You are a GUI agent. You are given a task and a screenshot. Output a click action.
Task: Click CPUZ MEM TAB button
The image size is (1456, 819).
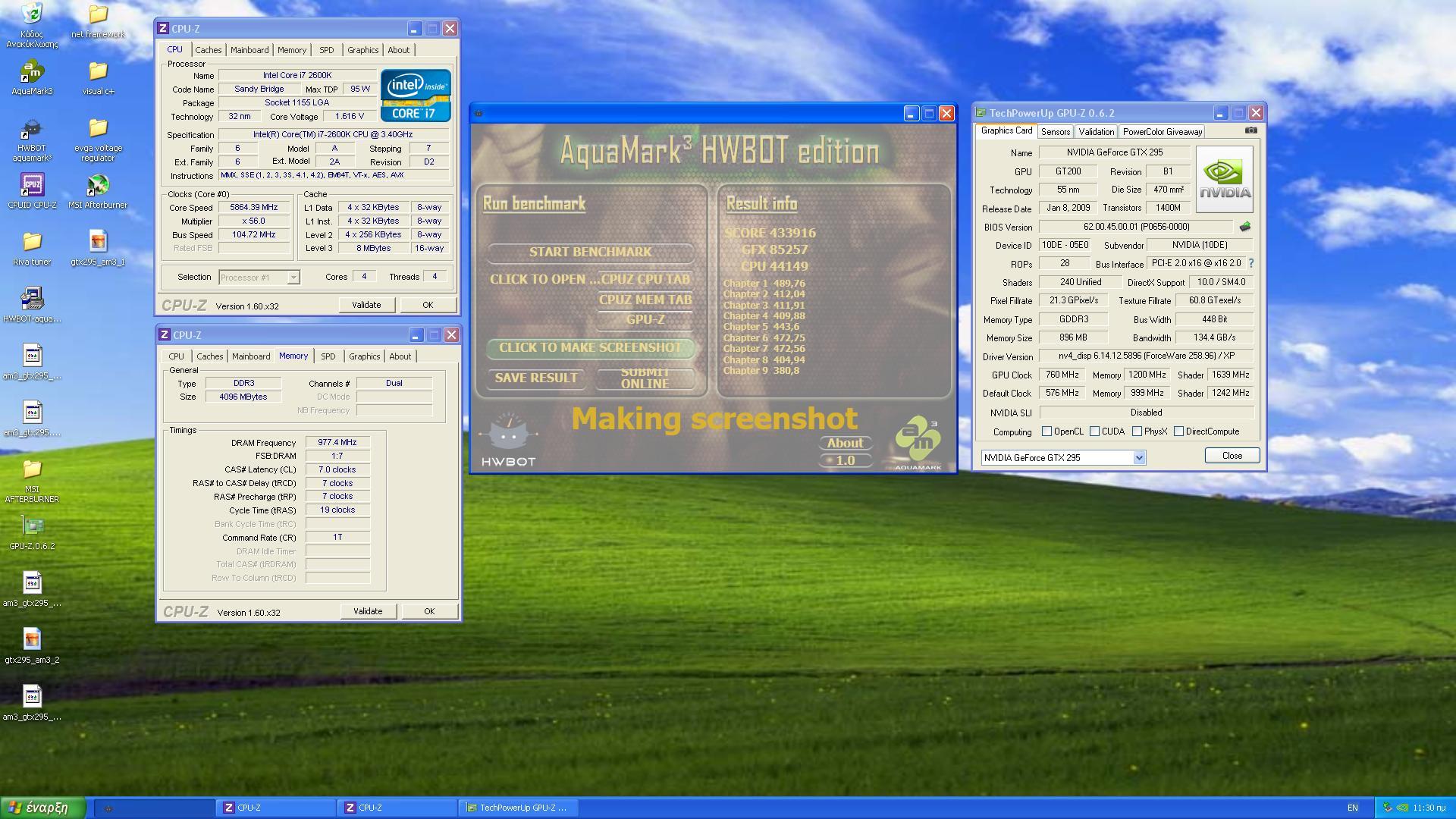[x=645, y=300]
